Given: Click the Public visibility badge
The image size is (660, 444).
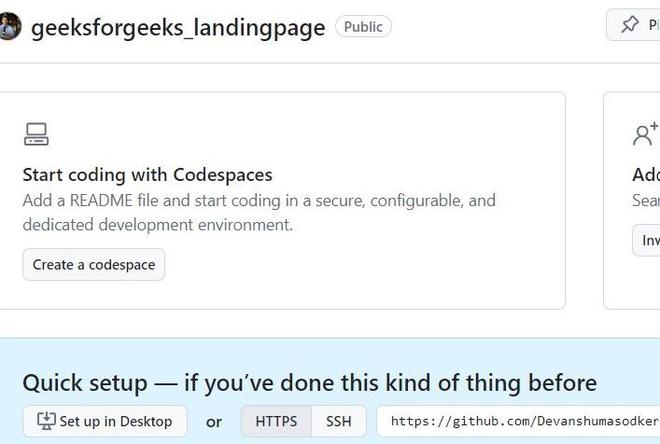Looking at the screenshot, I should click(363, 27).
